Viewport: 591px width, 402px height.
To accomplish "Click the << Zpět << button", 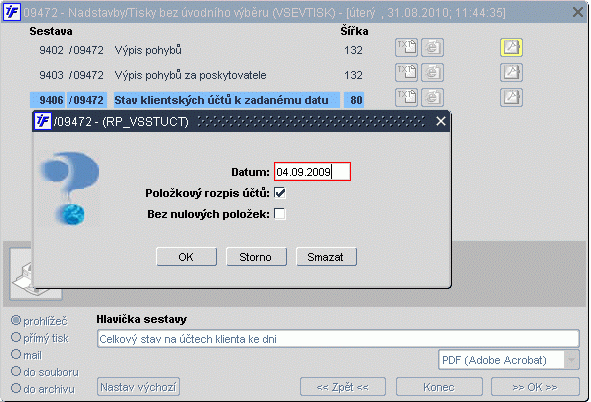I will (x=343, y=387).
